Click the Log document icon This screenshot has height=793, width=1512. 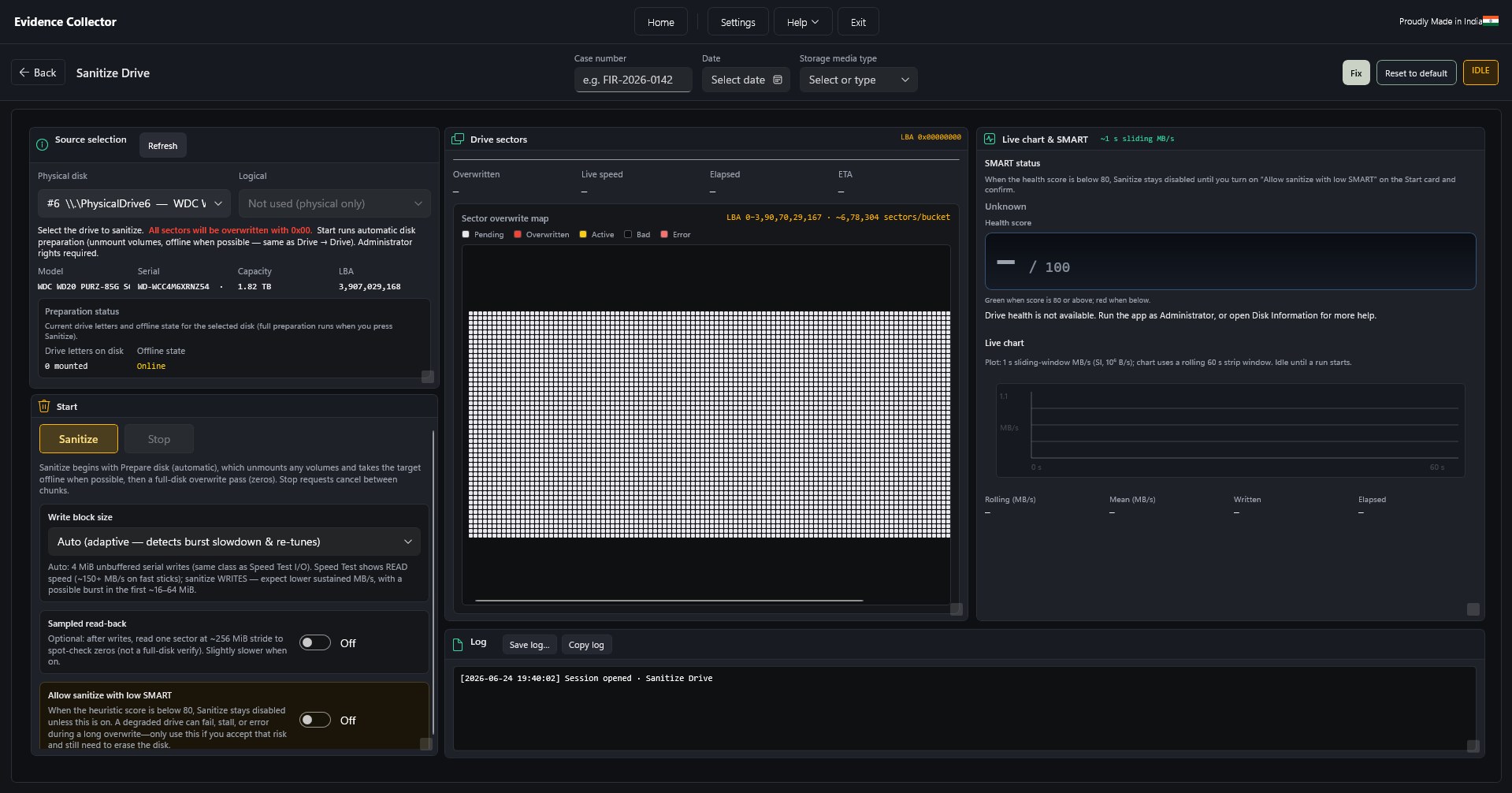pos(458,645)
